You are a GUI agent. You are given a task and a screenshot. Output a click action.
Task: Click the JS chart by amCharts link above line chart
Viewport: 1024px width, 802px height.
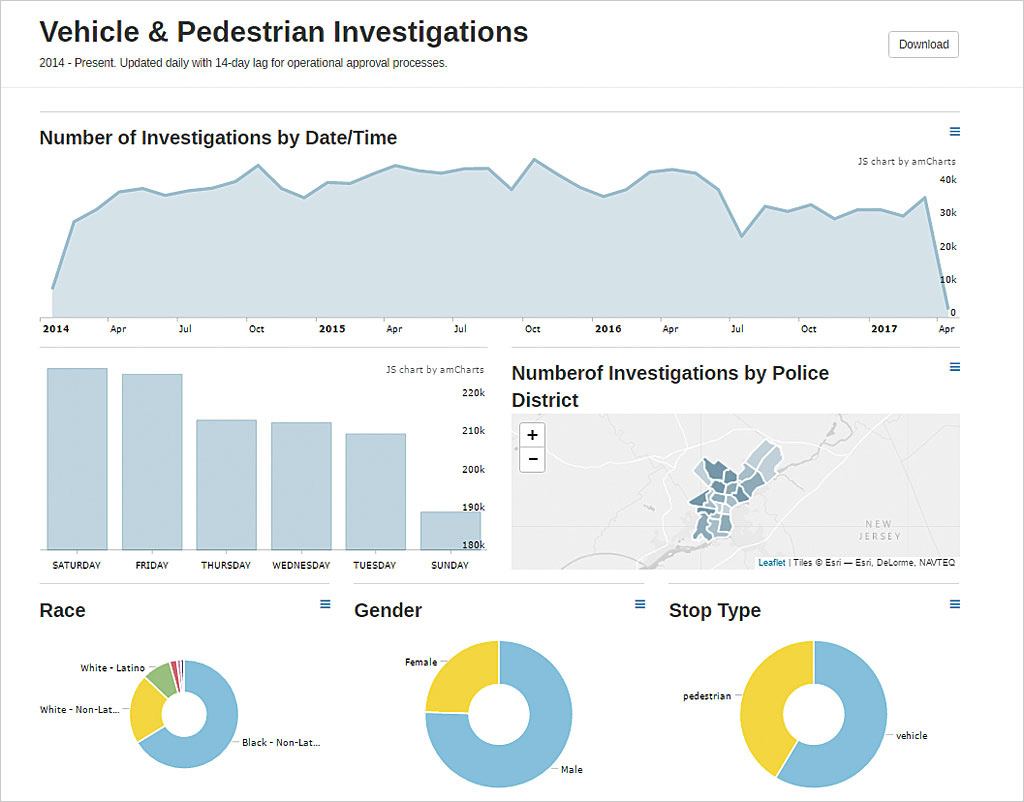point(906,161)
